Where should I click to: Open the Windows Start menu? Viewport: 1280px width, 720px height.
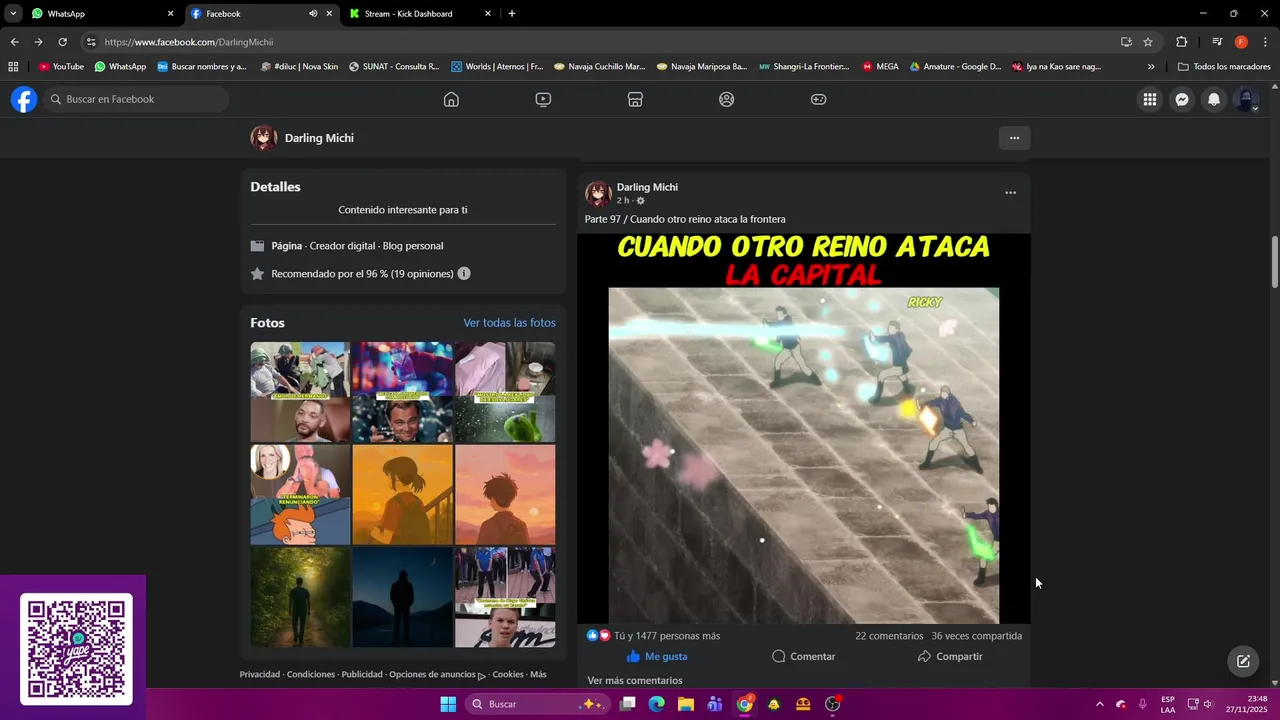pos(448,704)
